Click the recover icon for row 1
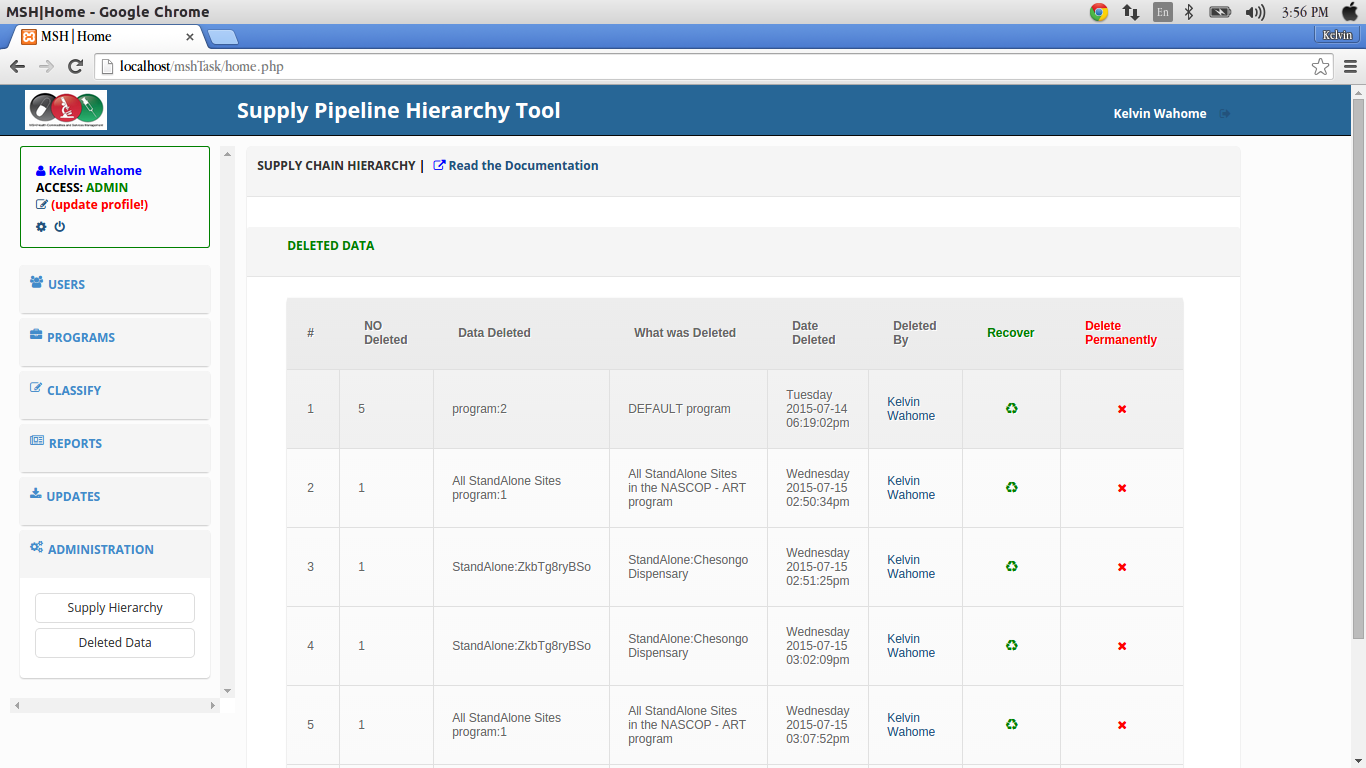The height and width of the screenshot is (768, 1366). coord(1011,409)
